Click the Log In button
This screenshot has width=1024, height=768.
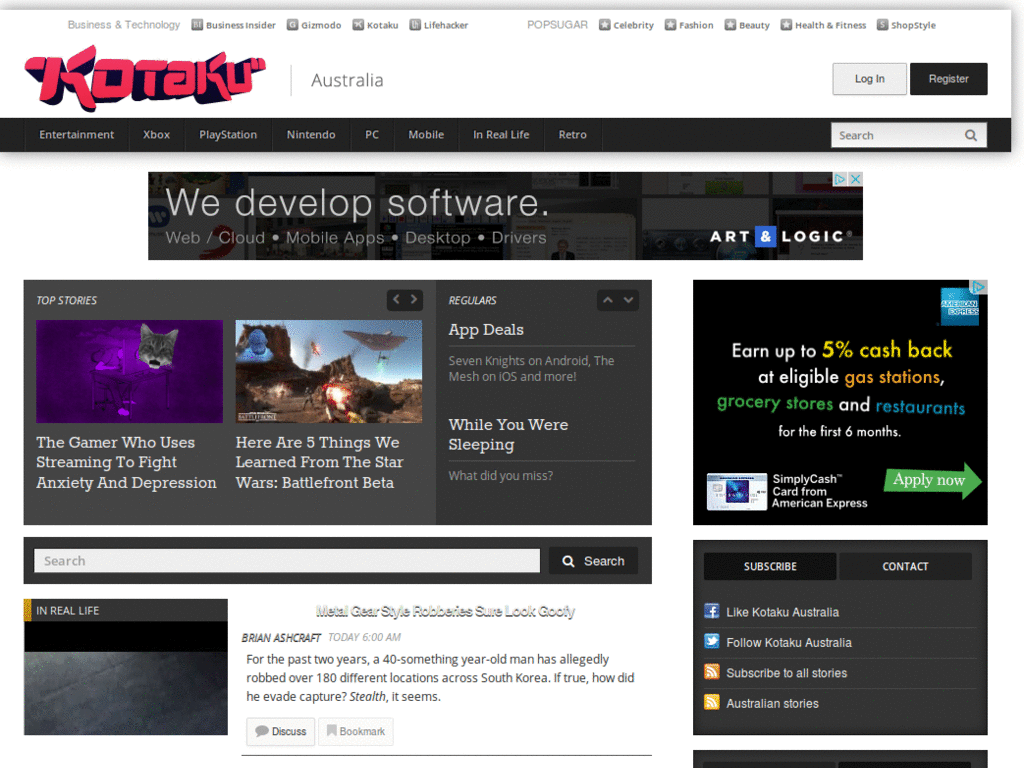(x=869, y=79)
